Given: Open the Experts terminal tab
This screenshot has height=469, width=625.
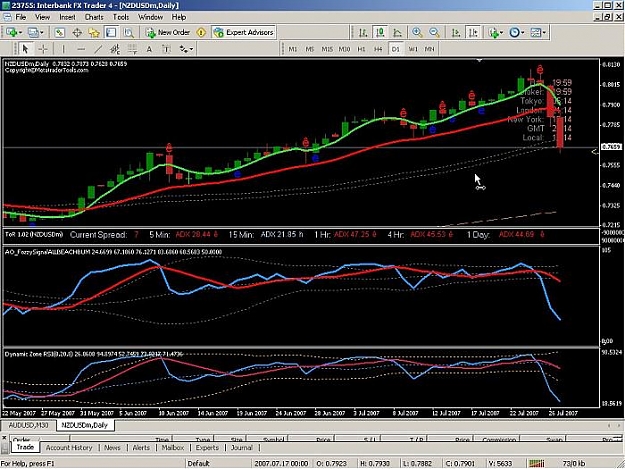Looking at the screenshot, I should 207,447.
